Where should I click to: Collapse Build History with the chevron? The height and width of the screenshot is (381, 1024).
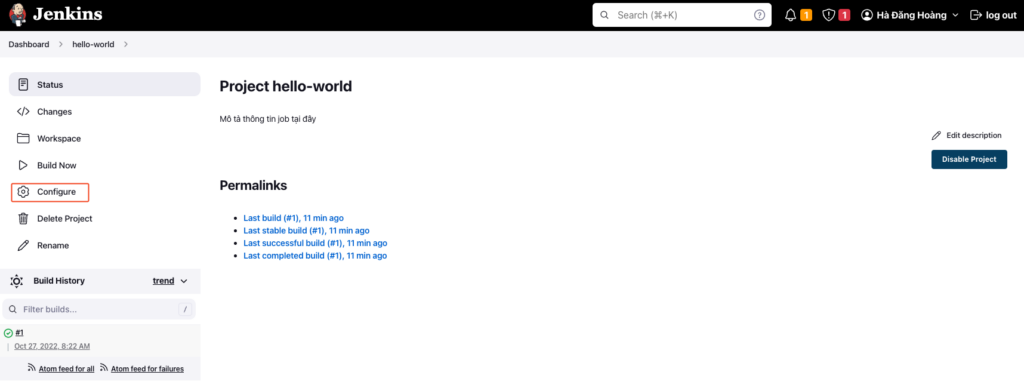184,281
